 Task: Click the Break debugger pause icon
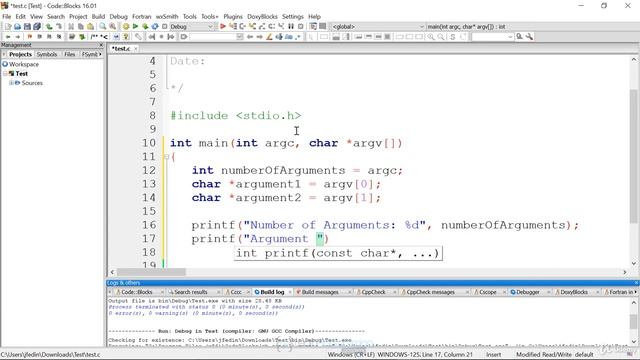click(x=291, y=27)
